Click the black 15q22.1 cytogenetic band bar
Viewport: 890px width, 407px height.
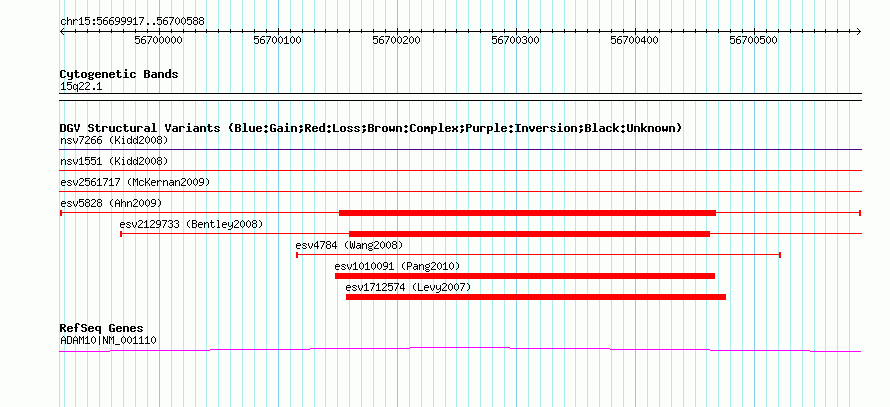460,97
